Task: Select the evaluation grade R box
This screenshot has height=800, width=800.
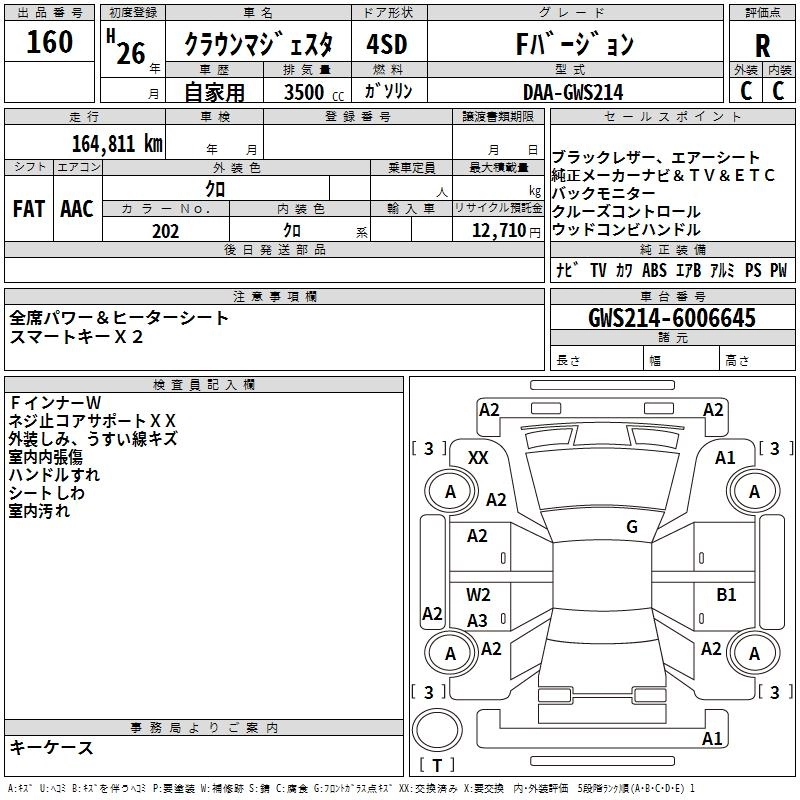Action: [762, 44]
